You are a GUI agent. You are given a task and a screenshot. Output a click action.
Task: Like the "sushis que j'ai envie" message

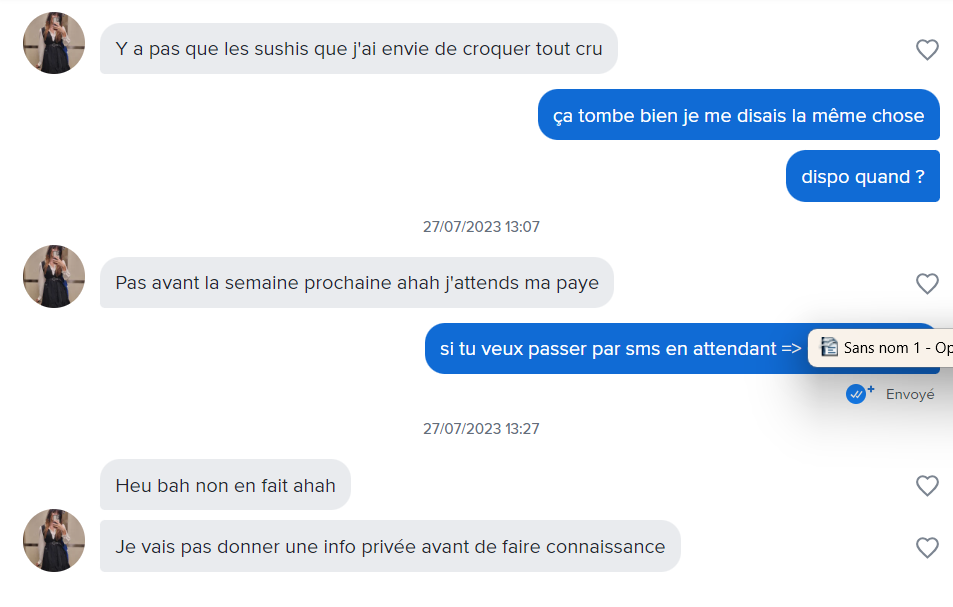[x=927, y=49]
